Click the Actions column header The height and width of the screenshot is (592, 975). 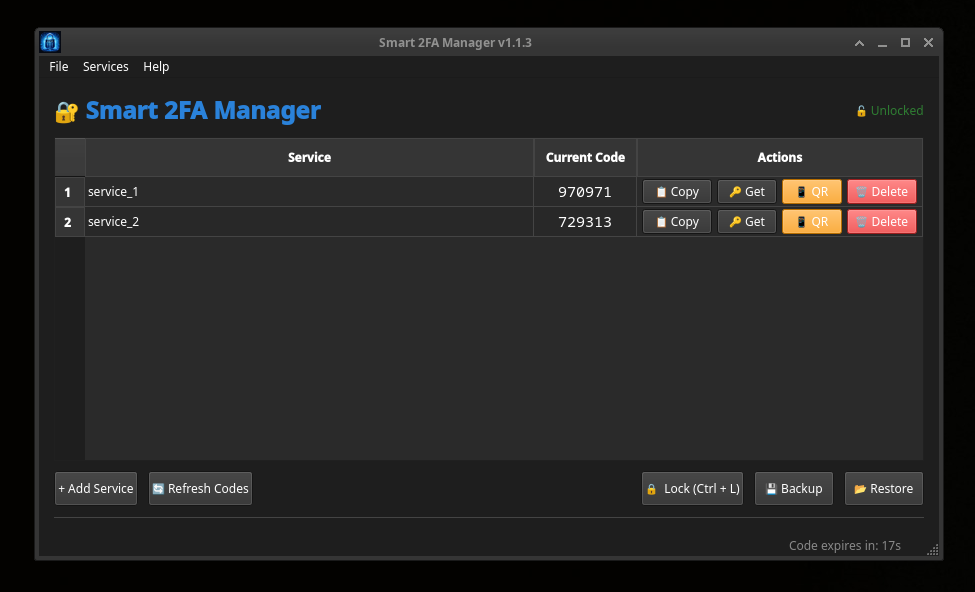[x=780, y=157]
